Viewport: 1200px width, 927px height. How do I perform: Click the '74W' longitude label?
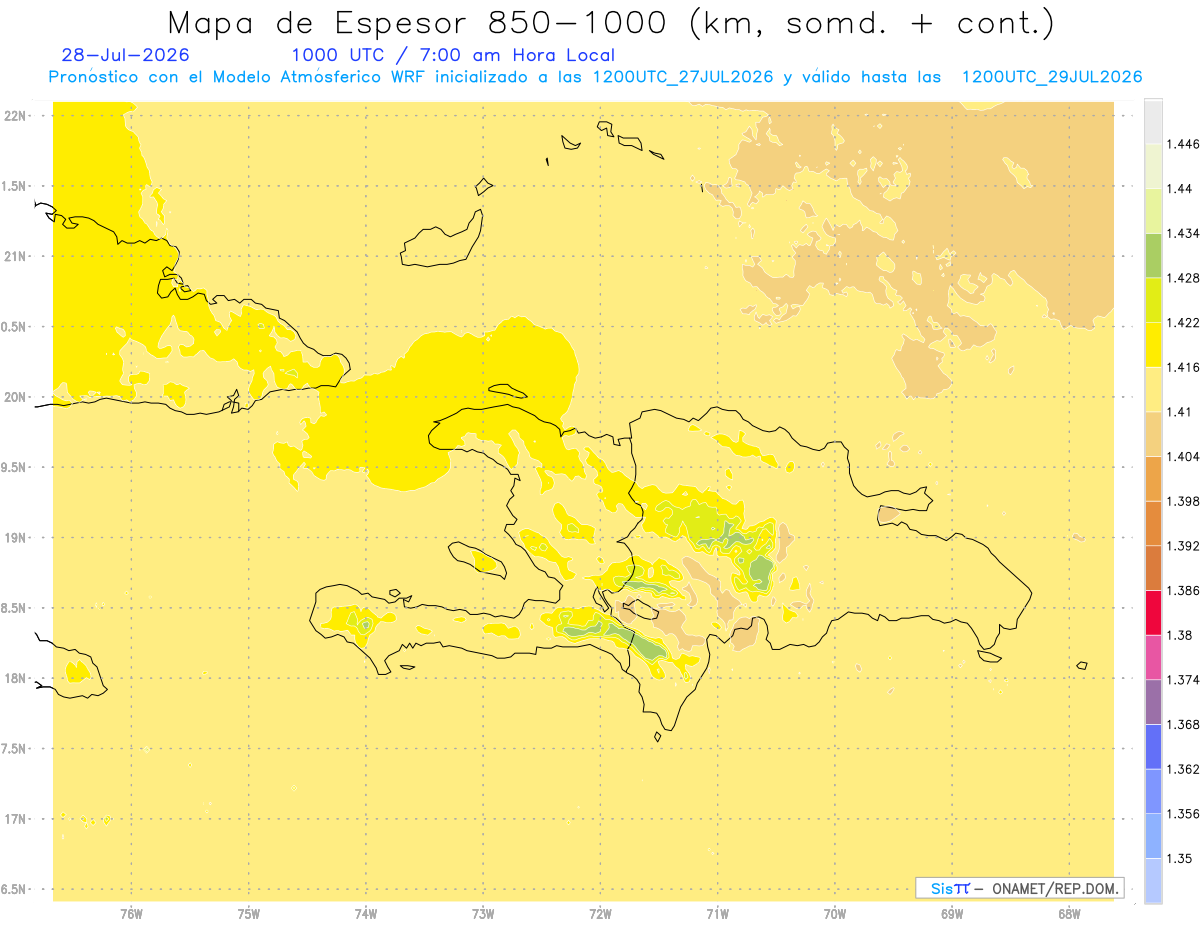365,914
